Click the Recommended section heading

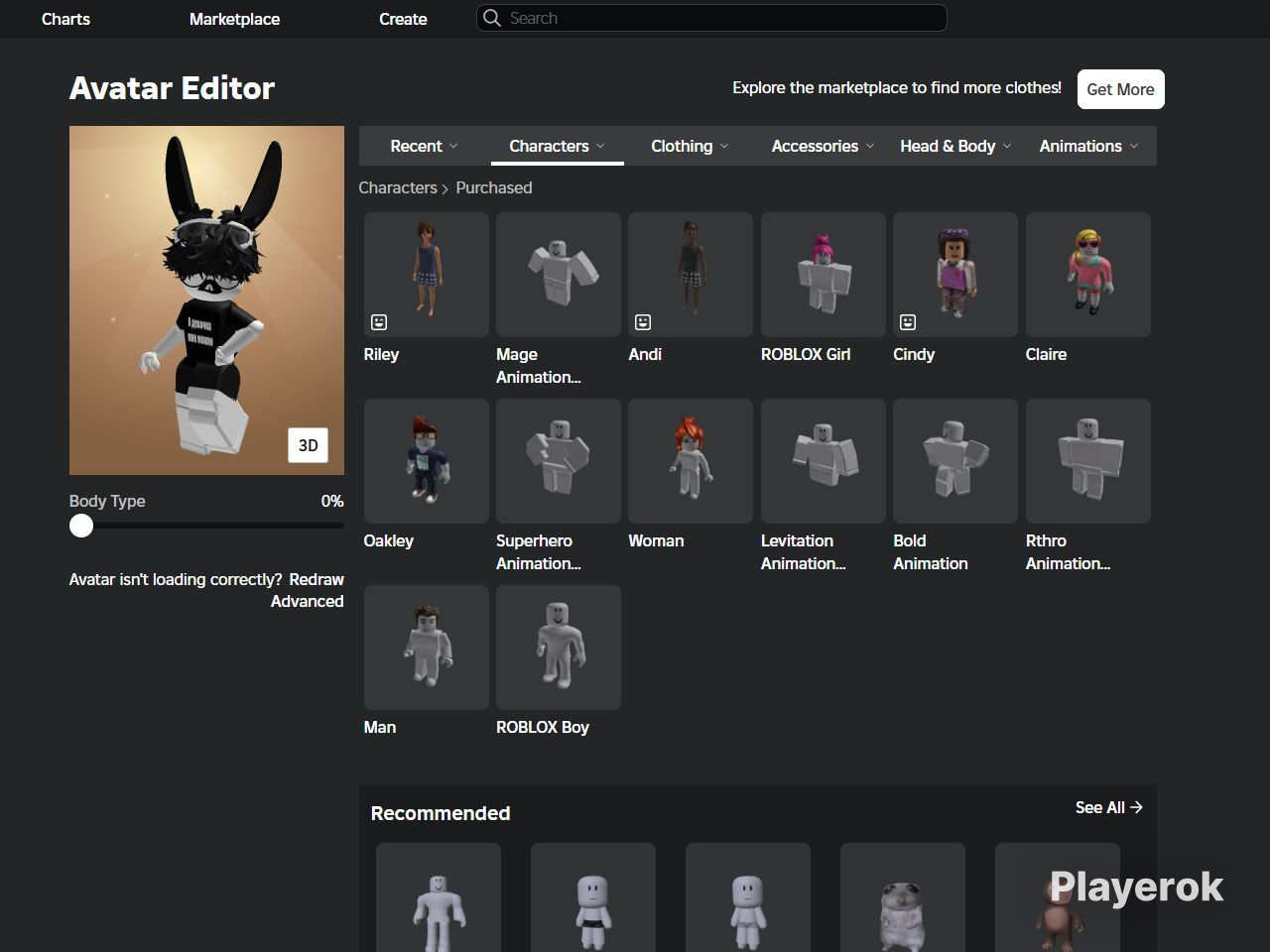pyautogui.click(x=441, y=813)
